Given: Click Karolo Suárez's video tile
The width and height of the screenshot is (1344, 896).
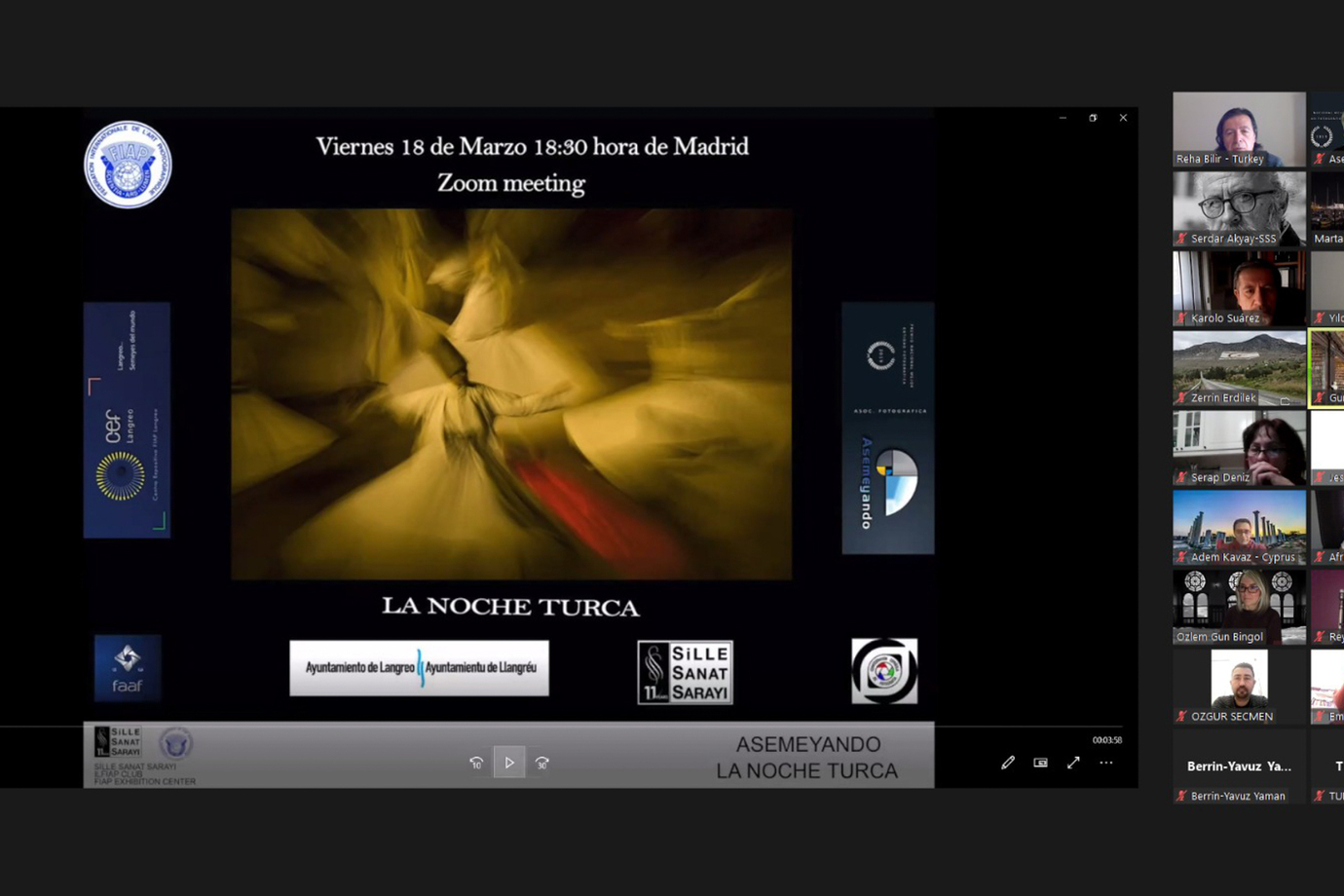Looking at the screenshot, I should click(x=1239, y=288).
